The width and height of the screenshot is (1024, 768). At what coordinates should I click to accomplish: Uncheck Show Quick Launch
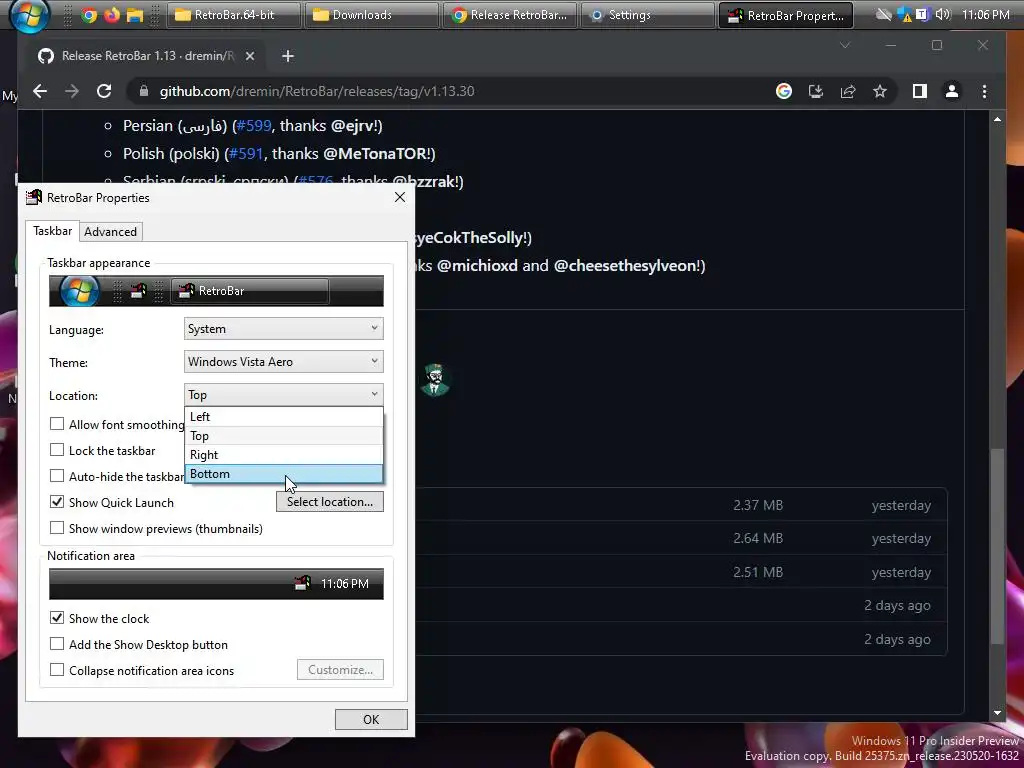[x=57, y=502]
